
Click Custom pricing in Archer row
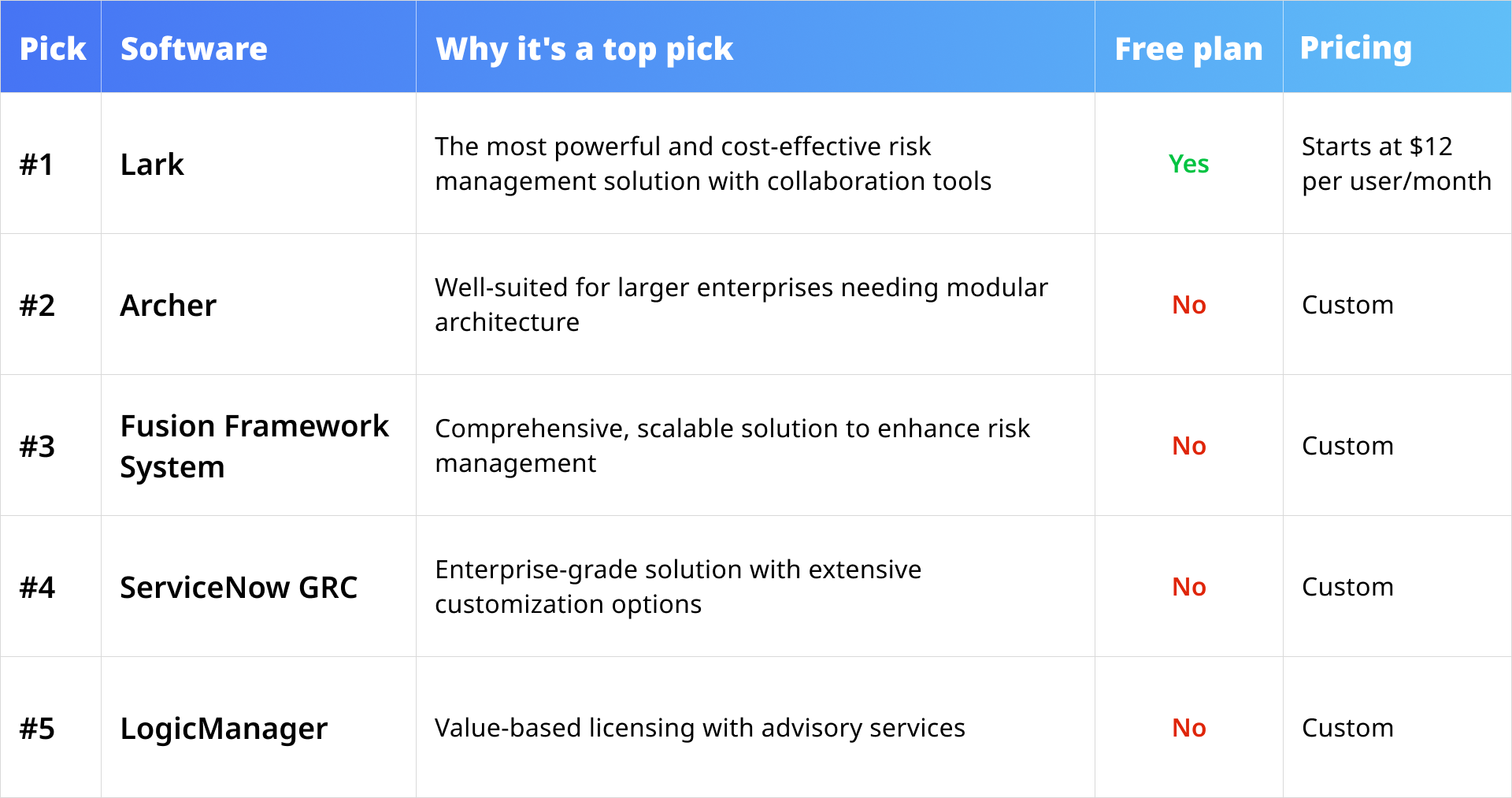[1347, 305]
